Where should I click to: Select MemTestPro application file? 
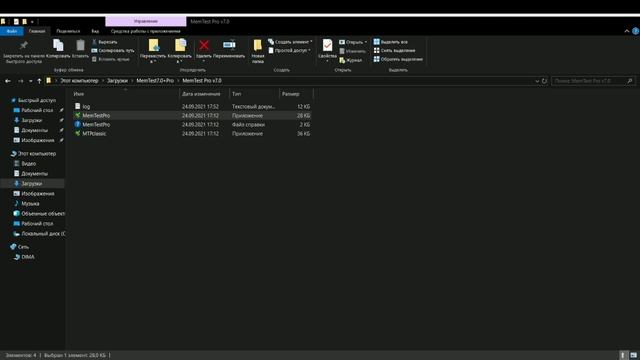(x=191, y=116)
